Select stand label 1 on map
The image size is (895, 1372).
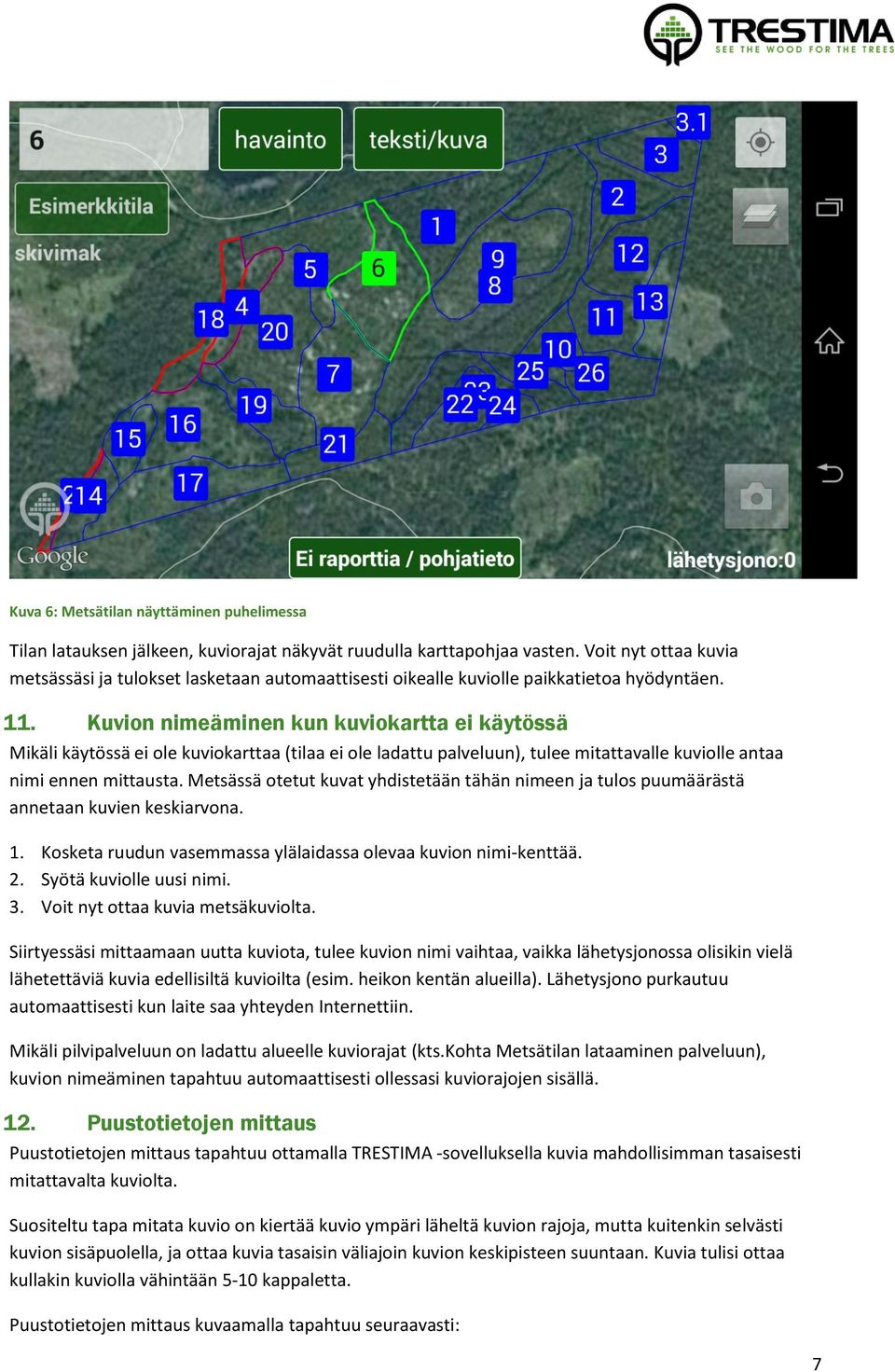(x=436, y=226)
